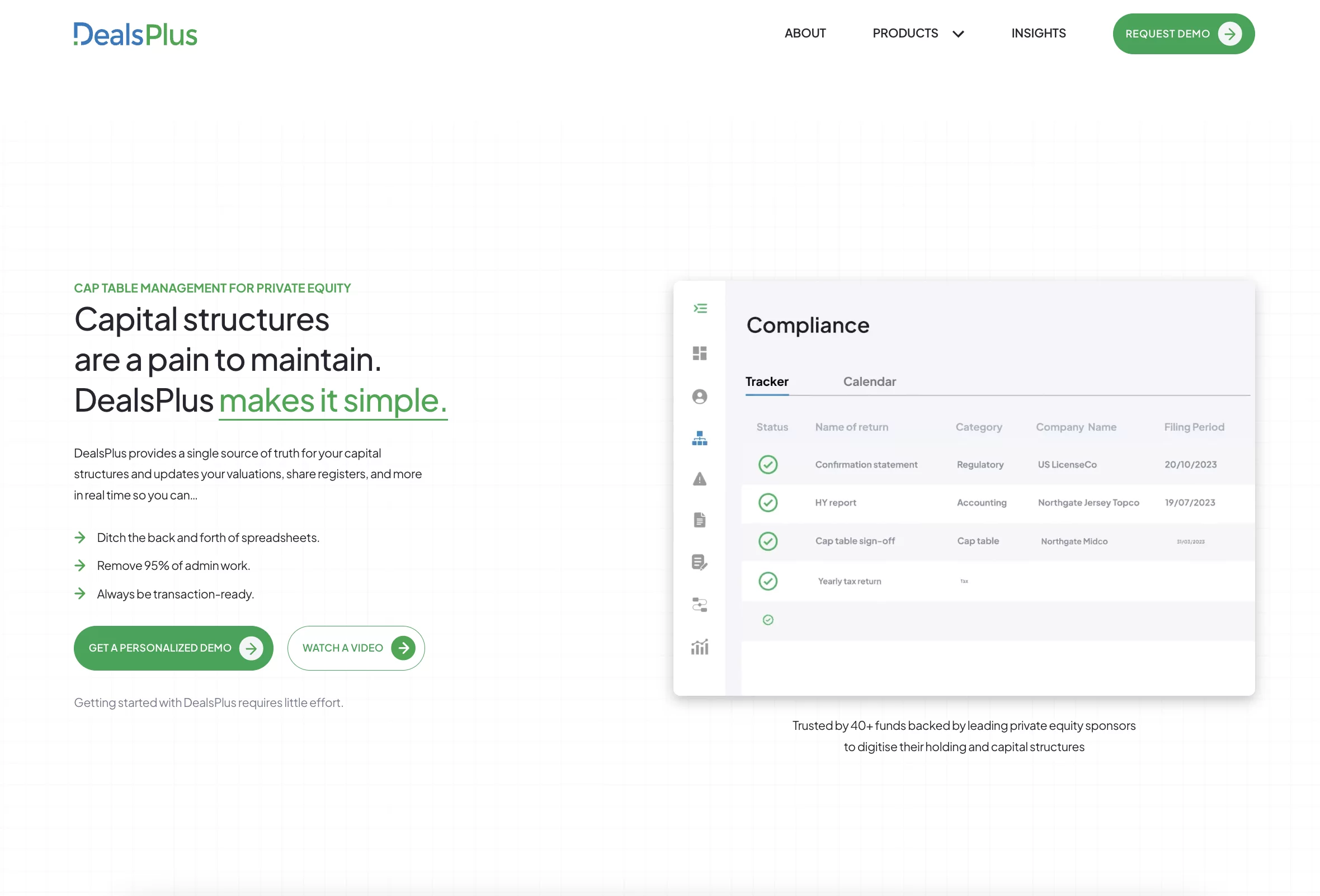Expand the Products dropdown chevron
Image resolution: width=1320 pixels, height=896 pixels.
(958, 34)
